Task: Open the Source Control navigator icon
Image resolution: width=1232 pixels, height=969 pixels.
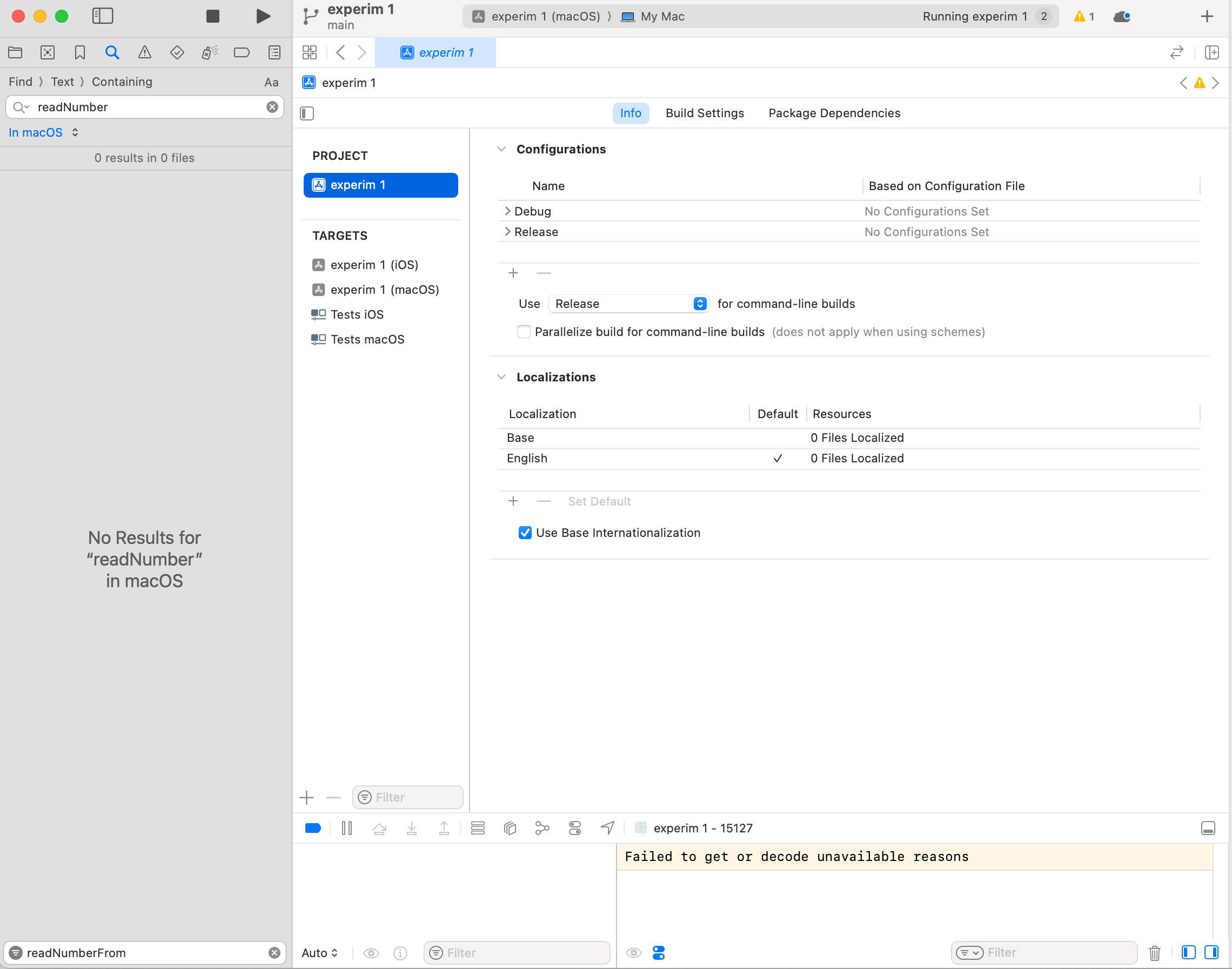Action: [x=48, y=53]
